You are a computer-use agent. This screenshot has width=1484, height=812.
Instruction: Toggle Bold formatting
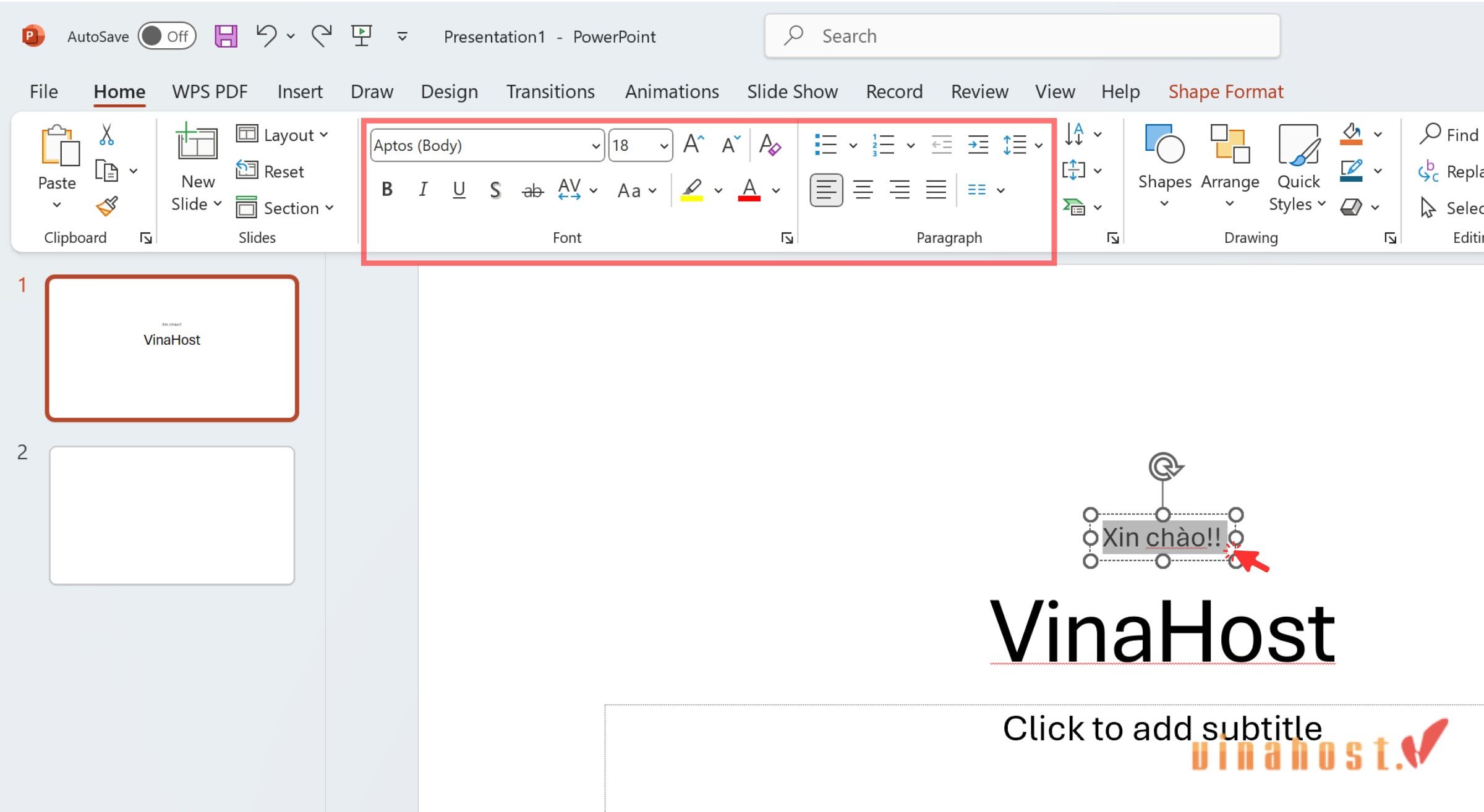click(387, 190)
